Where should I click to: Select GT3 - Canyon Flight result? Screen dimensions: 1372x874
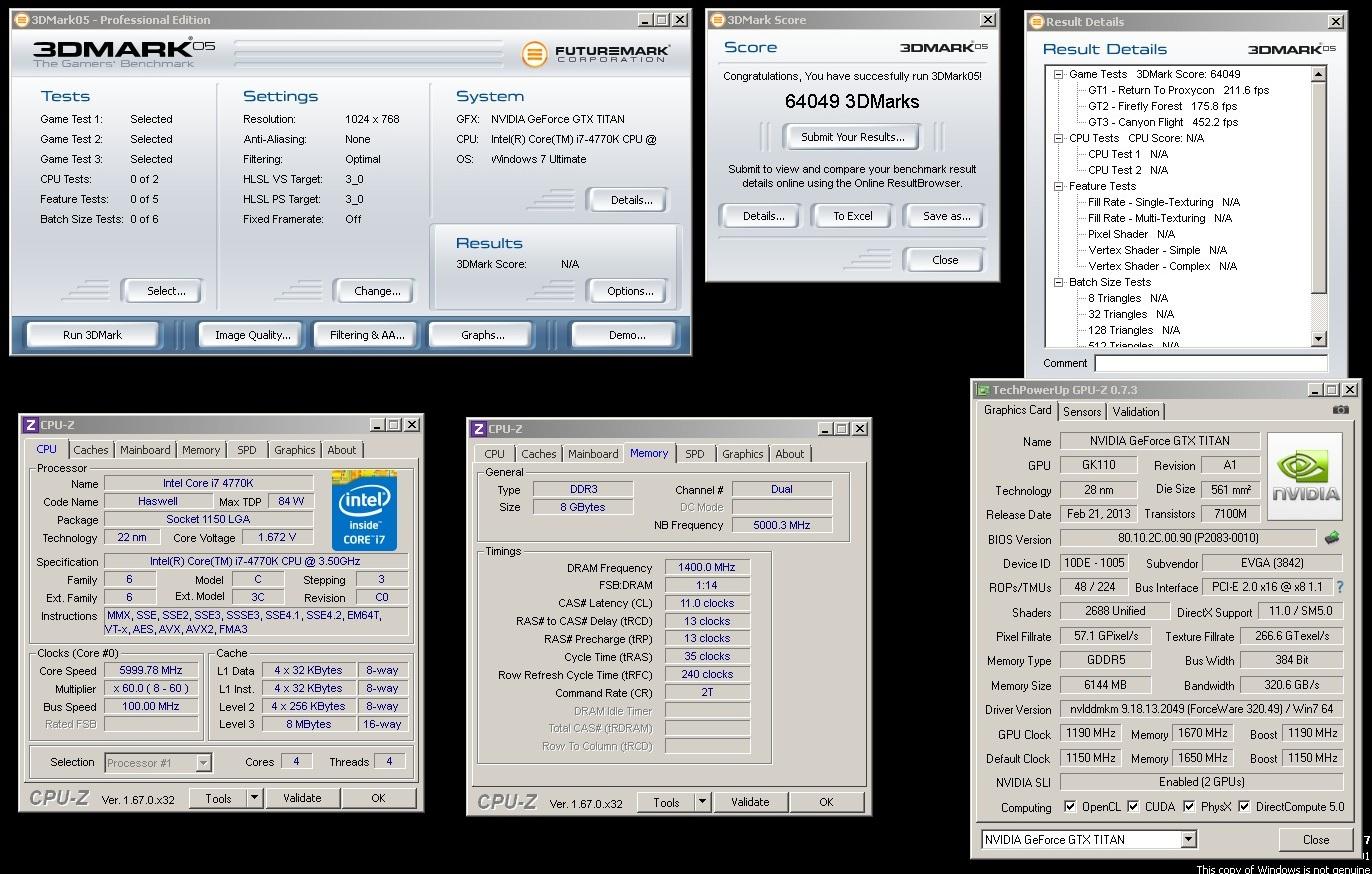(1163, 122)
